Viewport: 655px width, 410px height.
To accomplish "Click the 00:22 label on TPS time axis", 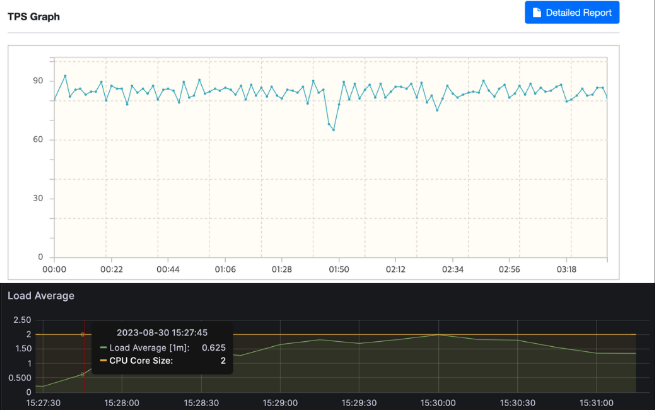I will [x=112, y=269].
